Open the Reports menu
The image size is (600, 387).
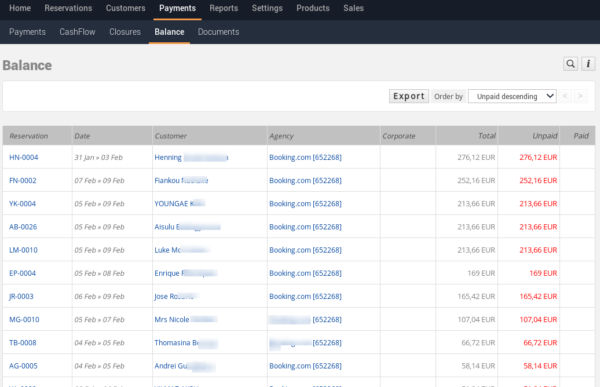(224, 8)
